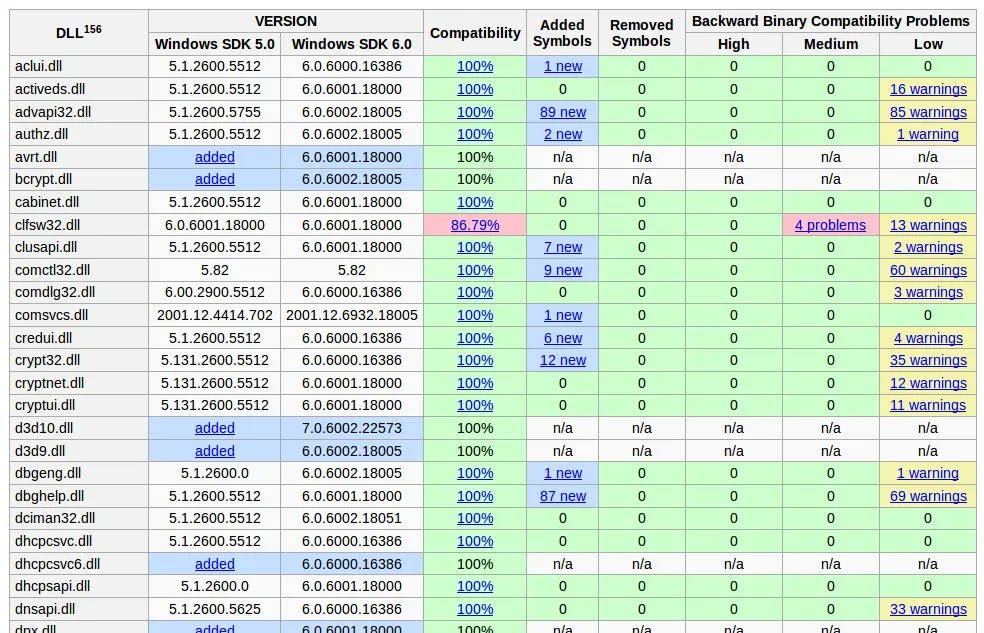This screenshot has height=633, width=984.
Task: View the 69 warnings for dbghelp.dll
Action: click(928, 496)
